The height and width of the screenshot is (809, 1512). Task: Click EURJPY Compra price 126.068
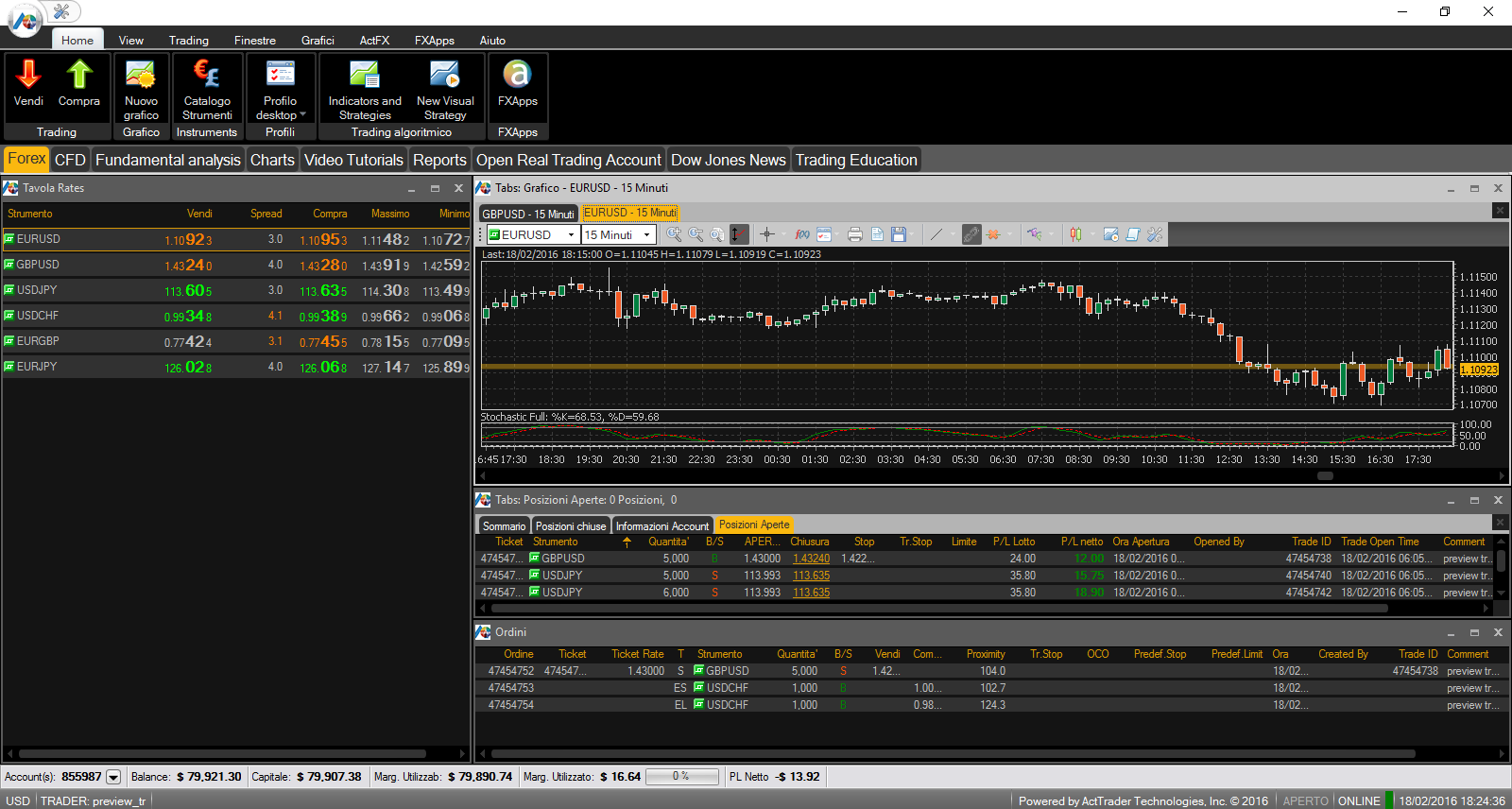(x=323, y=367)
